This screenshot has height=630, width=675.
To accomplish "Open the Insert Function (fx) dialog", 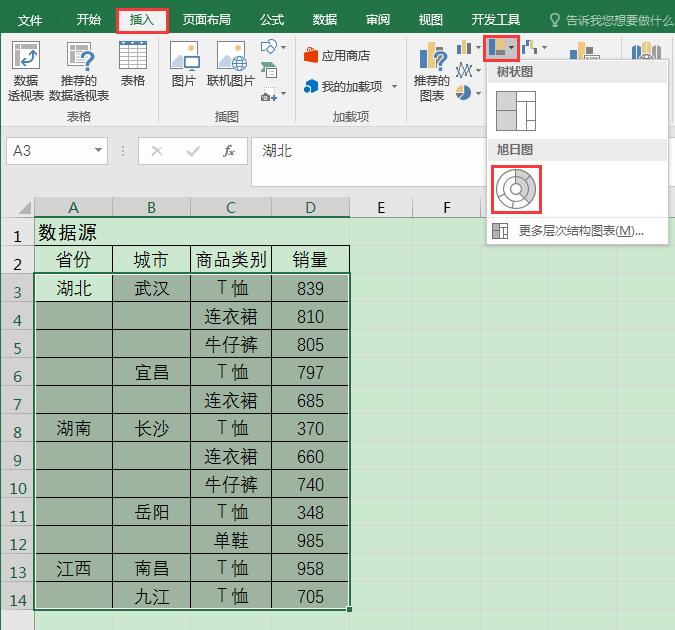I will click(x=229, y=151).
